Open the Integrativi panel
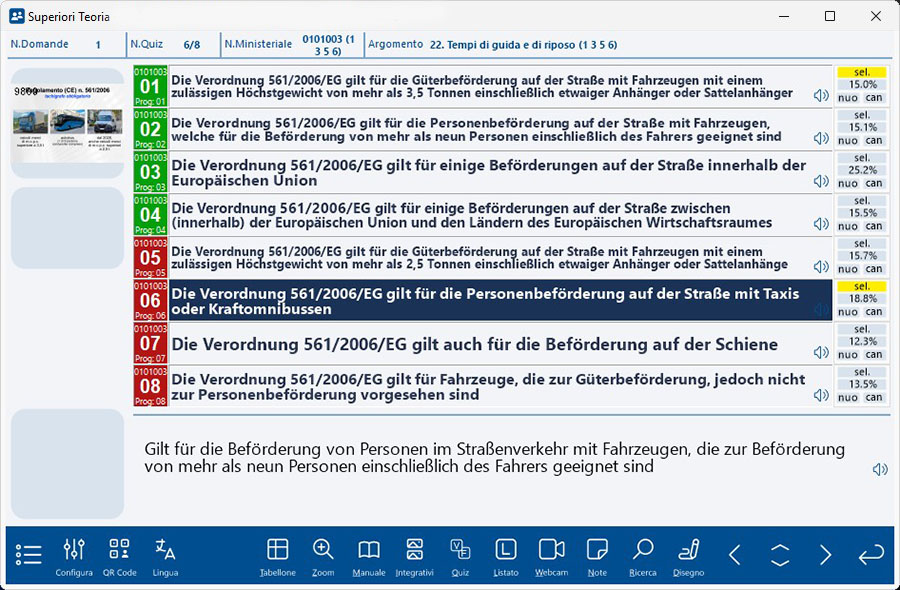 (x=414, y=555)
